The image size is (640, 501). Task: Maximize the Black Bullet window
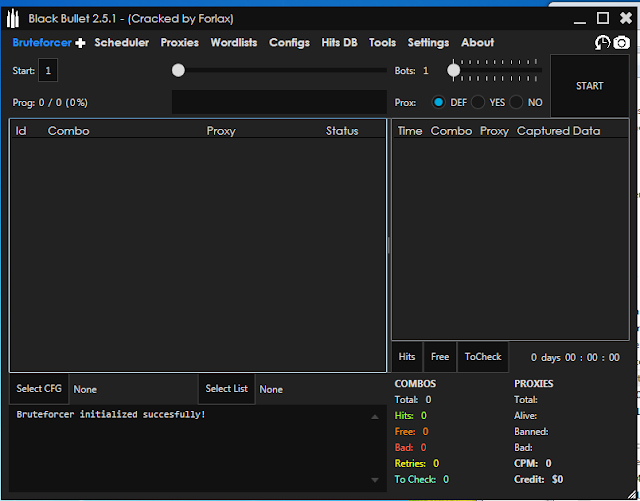(603, 17)
